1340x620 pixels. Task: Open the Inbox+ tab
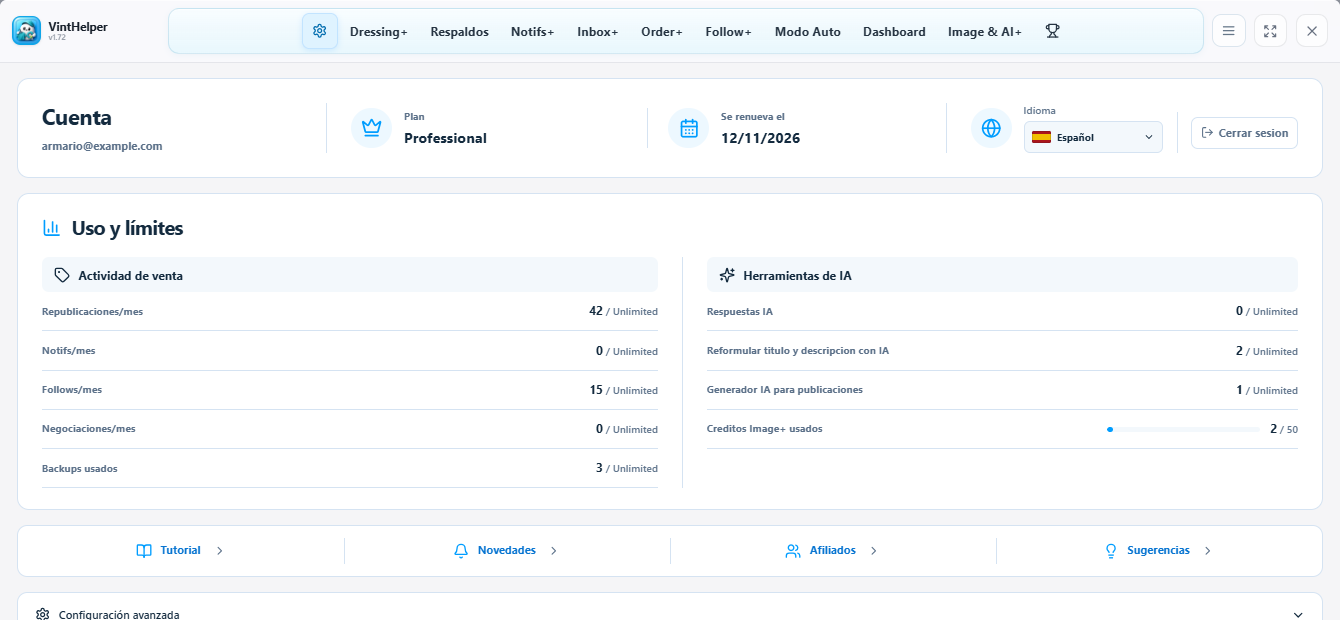click(x=597, y=32)
